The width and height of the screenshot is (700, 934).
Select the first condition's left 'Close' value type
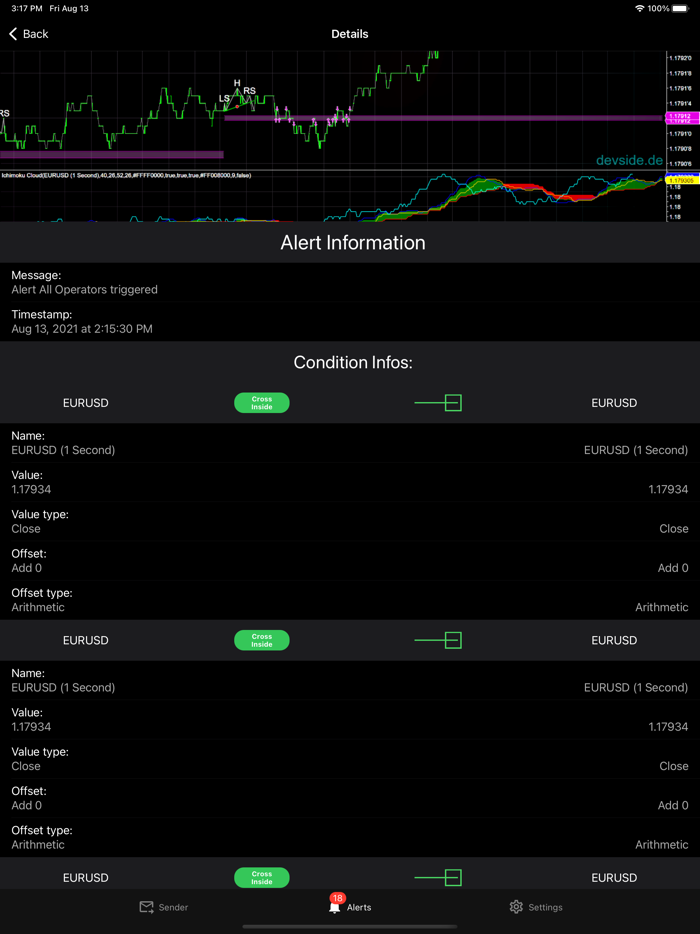[26, 529]
